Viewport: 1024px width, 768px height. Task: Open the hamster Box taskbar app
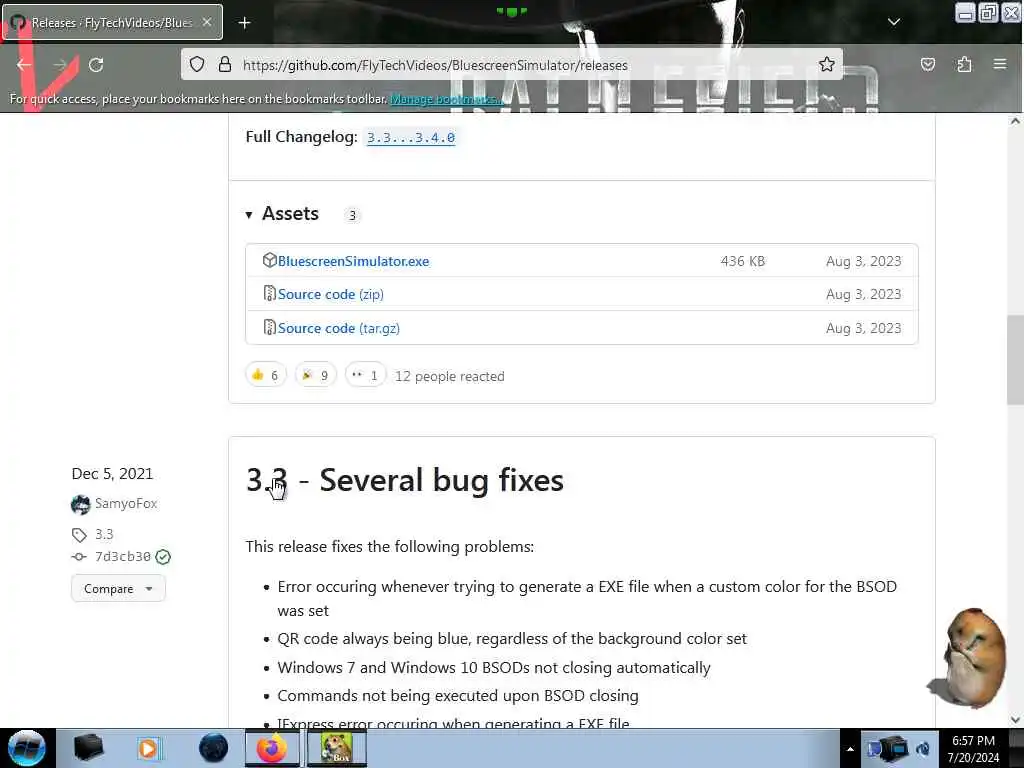(x=336, y=748)
